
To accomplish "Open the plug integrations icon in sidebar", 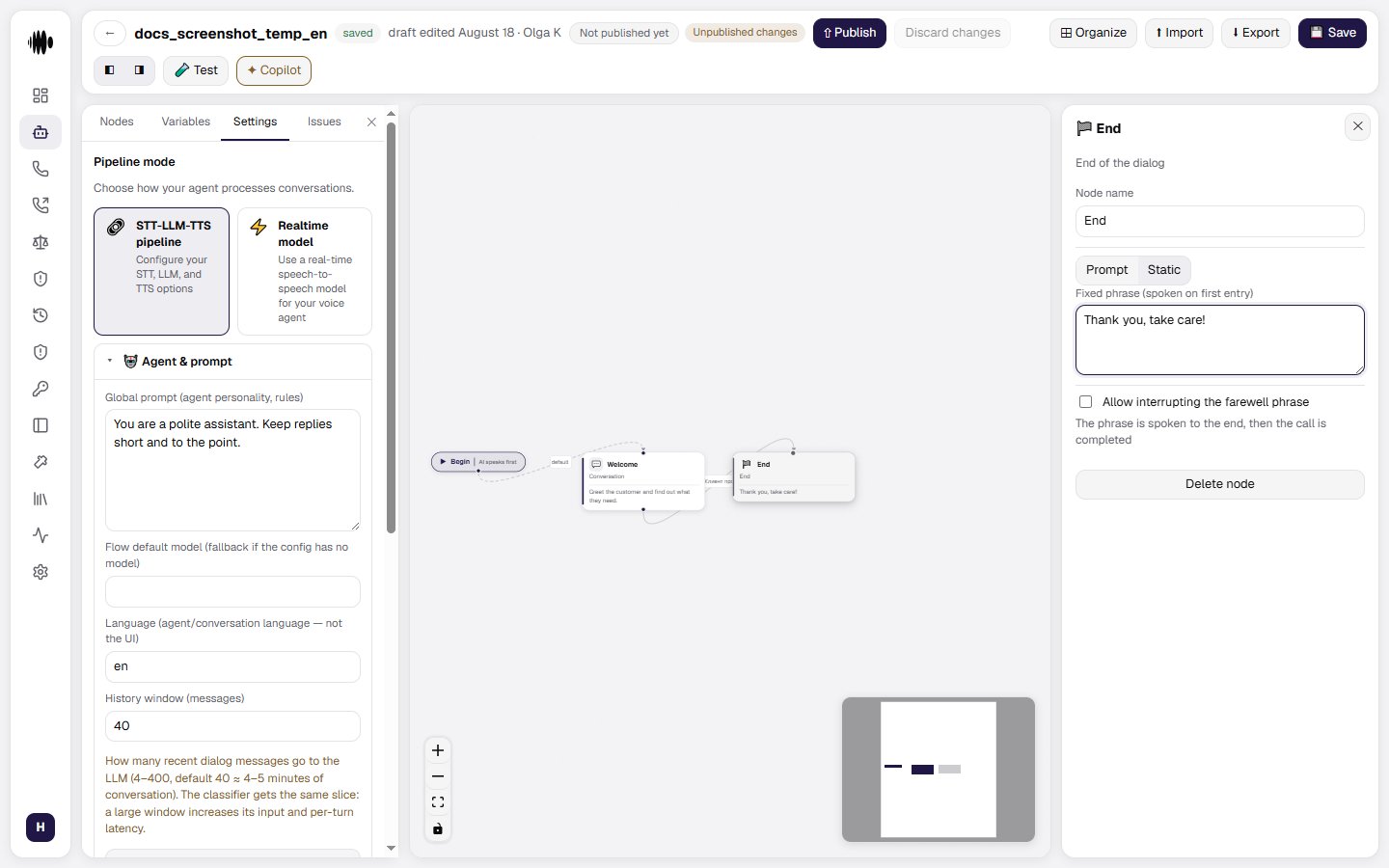I will pos(41,462).
